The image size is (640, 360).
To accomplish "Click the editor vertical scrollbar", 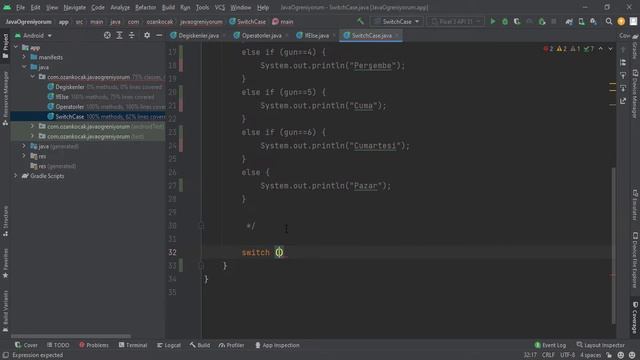I will [613, 245].
